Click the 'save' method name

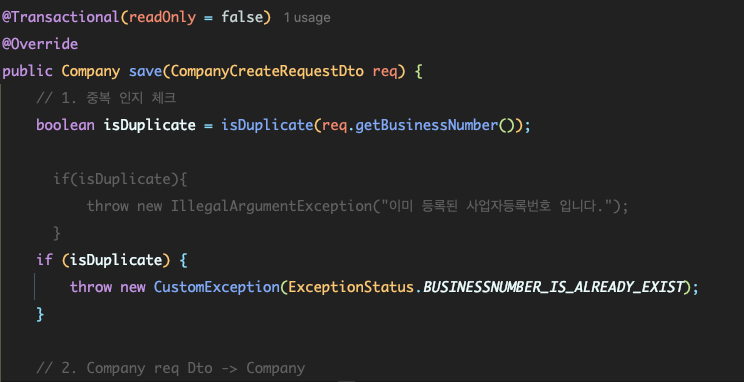146,72
